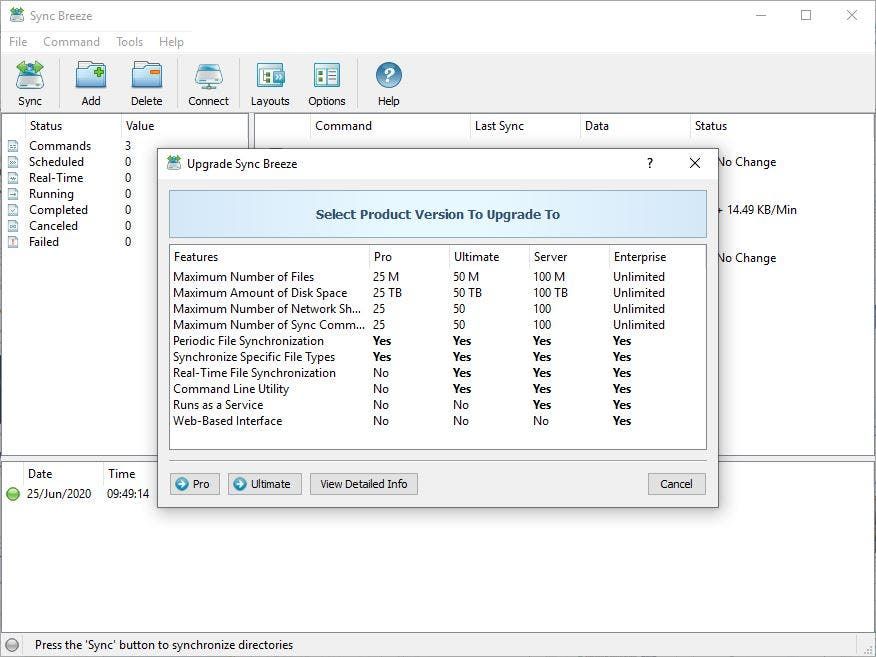876x657 pixels.
Task: Select the Runs as a Service row
Action: [x=437, y=405]
